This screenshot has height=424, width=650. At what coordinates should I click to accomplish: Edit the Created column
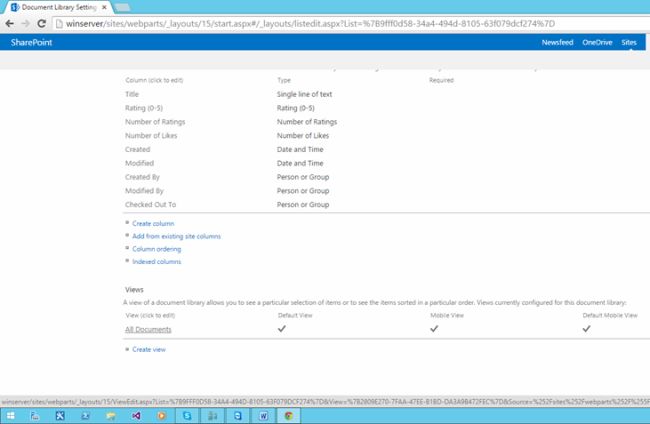click(x=138, y=149)
